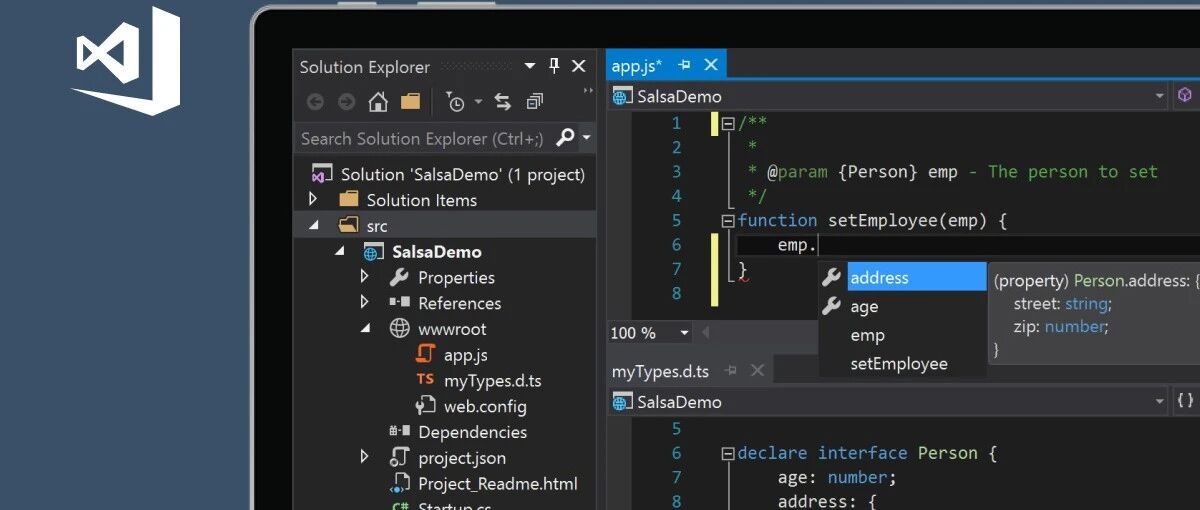
Task: Click the config file icon beside web.config
Action: click(425, 406)
